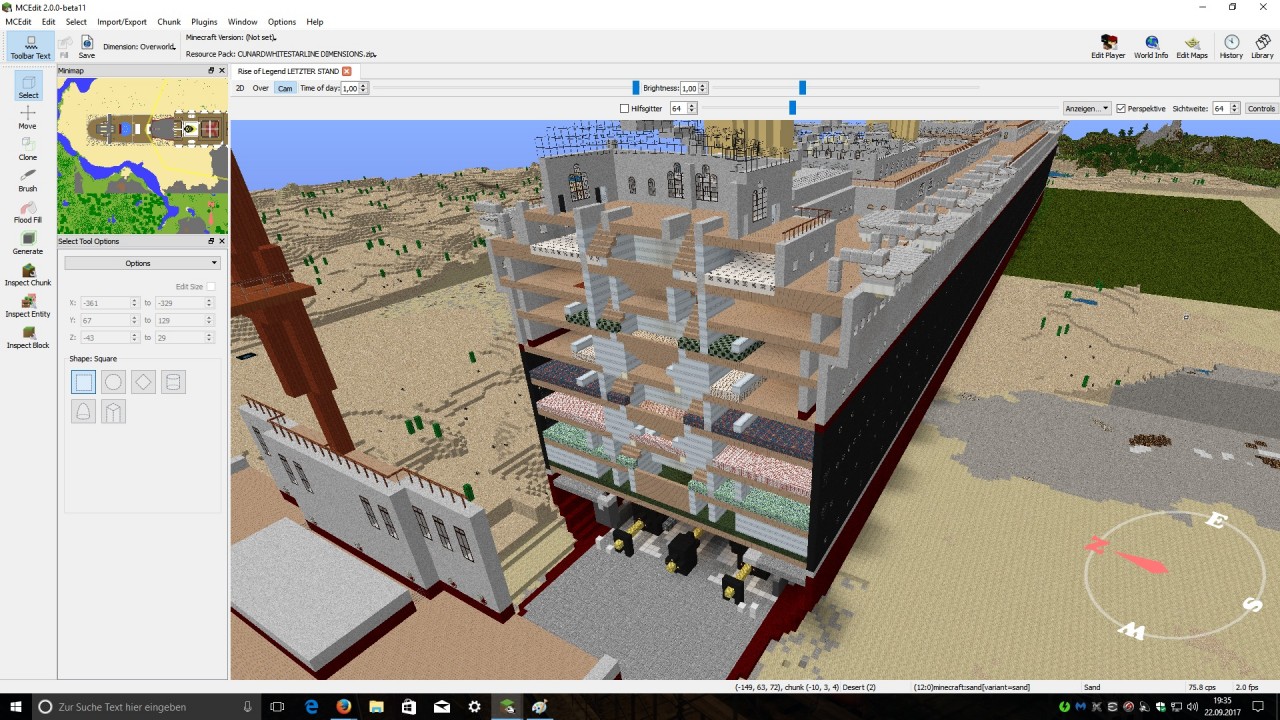The image size is (1280, 720).
Task: Select the Move tool
Action: pos(27,117)
